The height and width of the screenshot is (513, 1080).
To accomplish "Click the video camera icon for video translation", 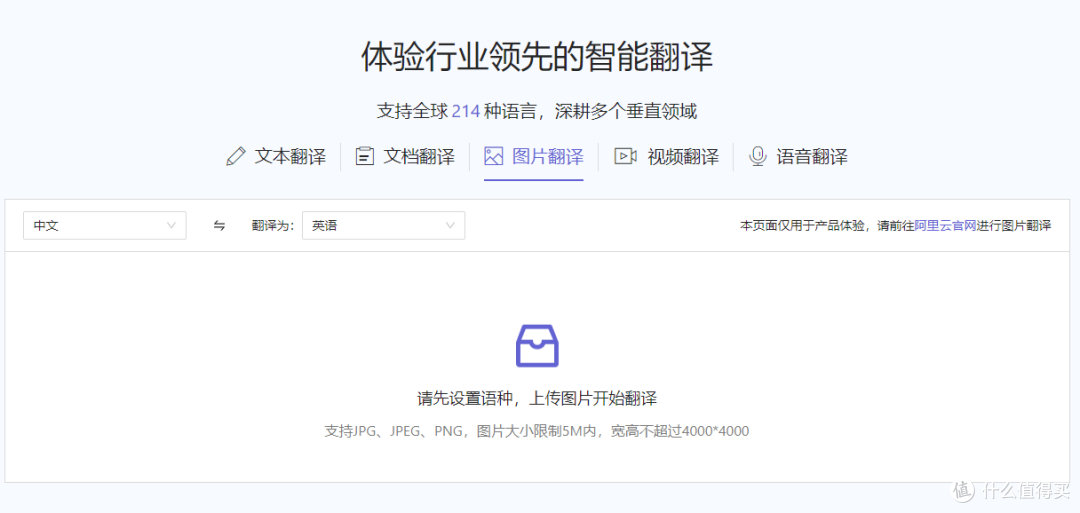I will [x=625, y=156].
